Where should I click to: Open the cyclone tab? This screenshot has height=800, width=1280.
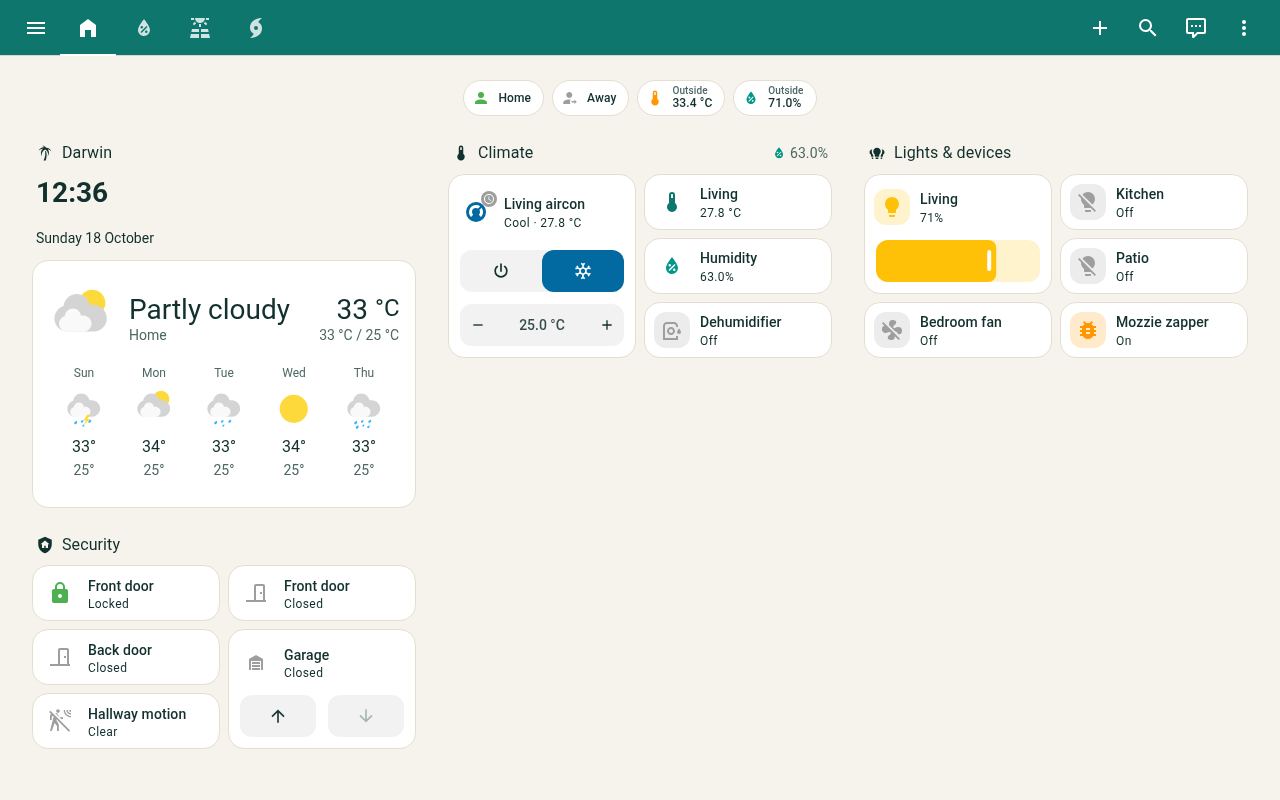[x=256, y=28]
